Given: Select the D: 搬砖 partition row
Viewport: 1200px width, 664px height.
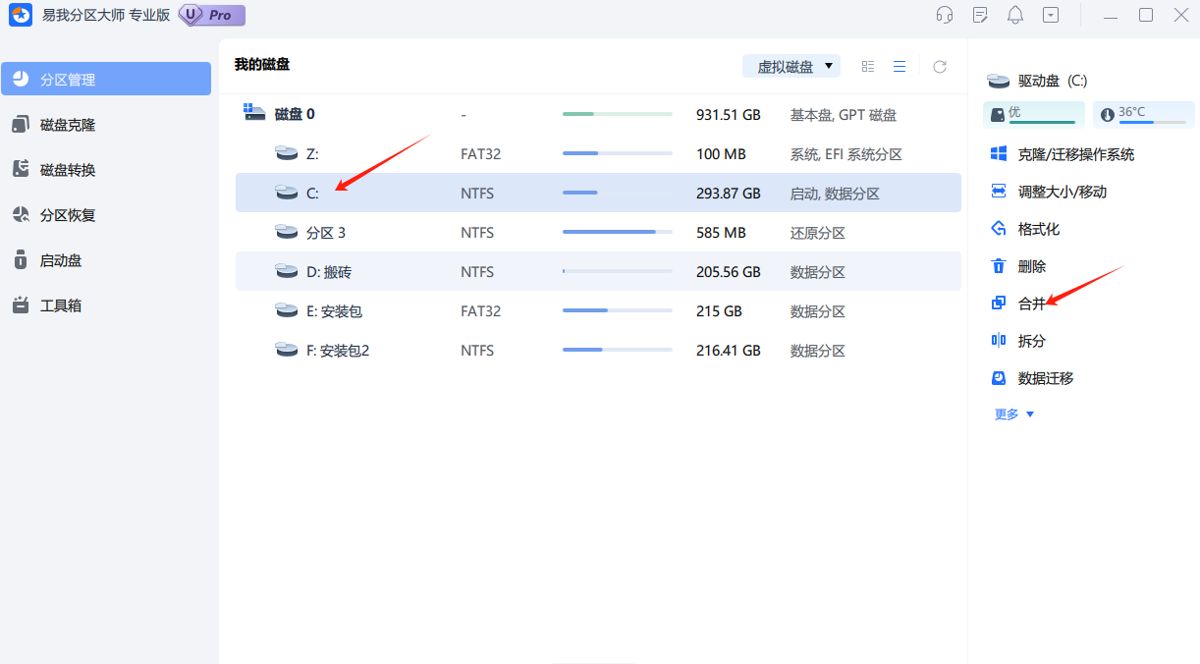Looking at the screenshot, I should click(x=598, y=272).
